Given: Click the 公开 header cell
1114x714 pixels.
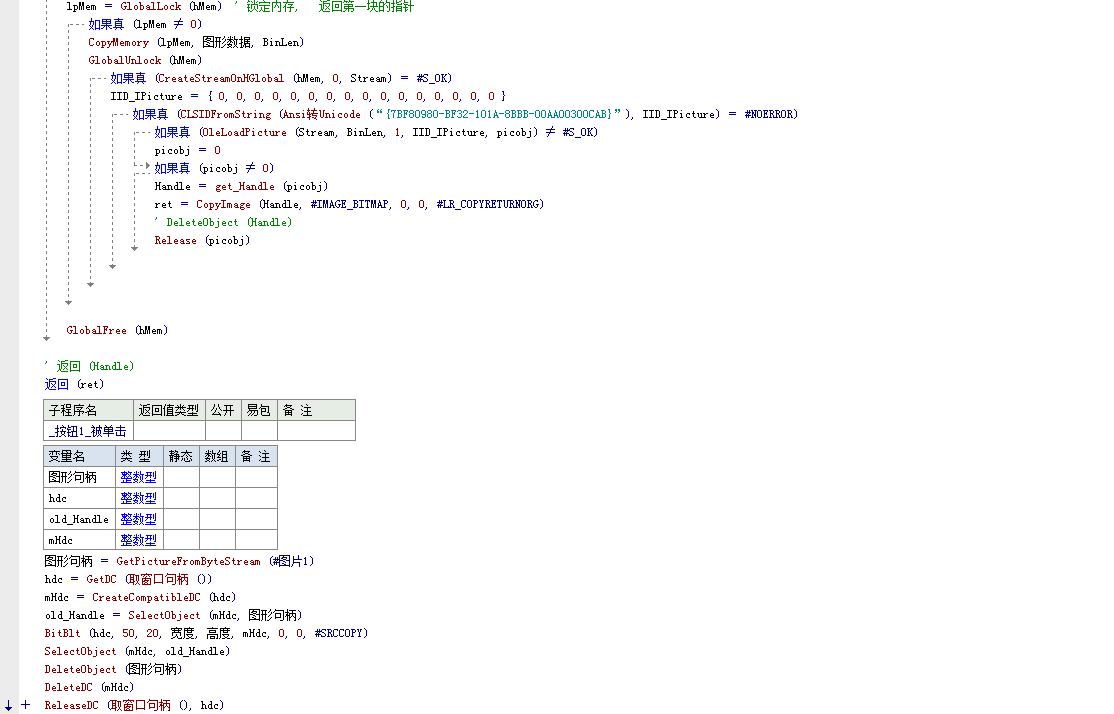Looking at the screenshot, I should tap(223, 410).
